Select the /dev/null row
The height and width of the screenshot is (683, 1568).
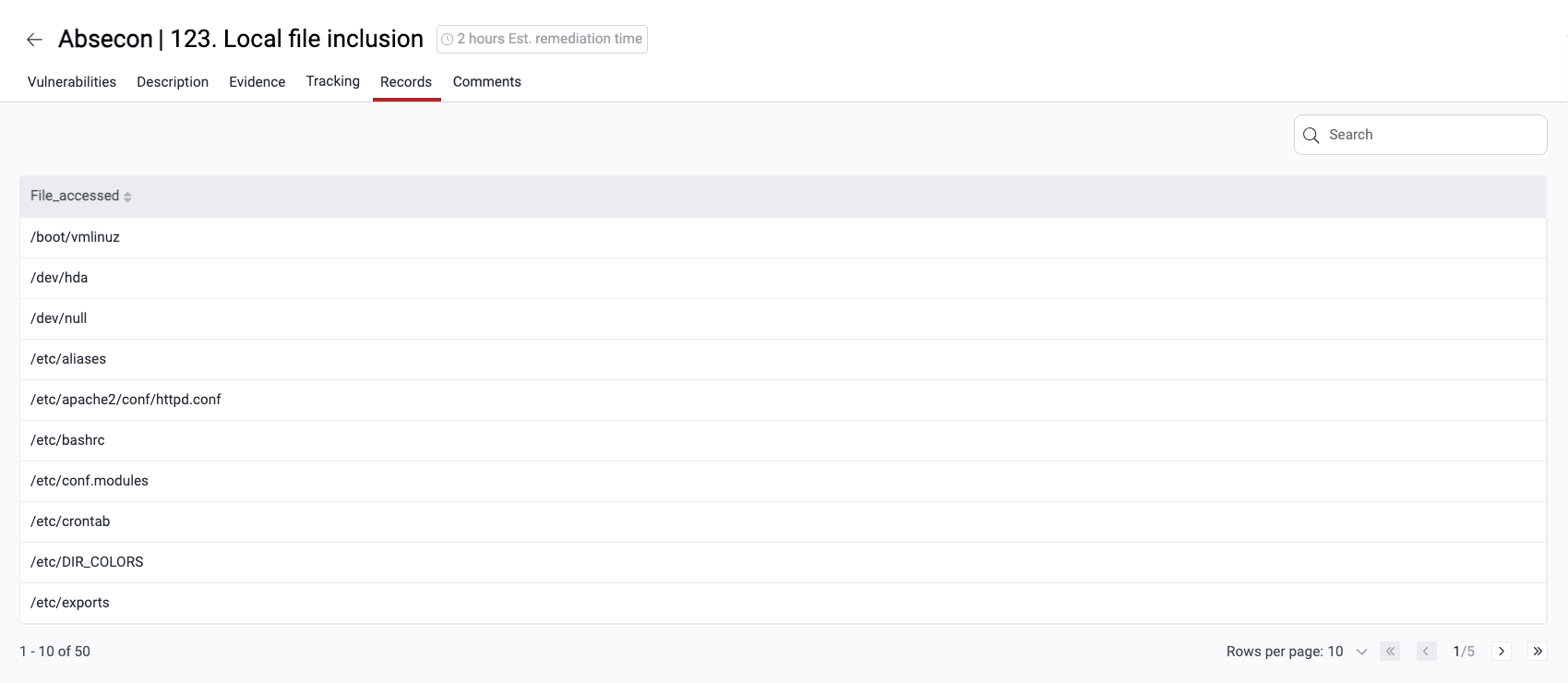coord(783,318)
